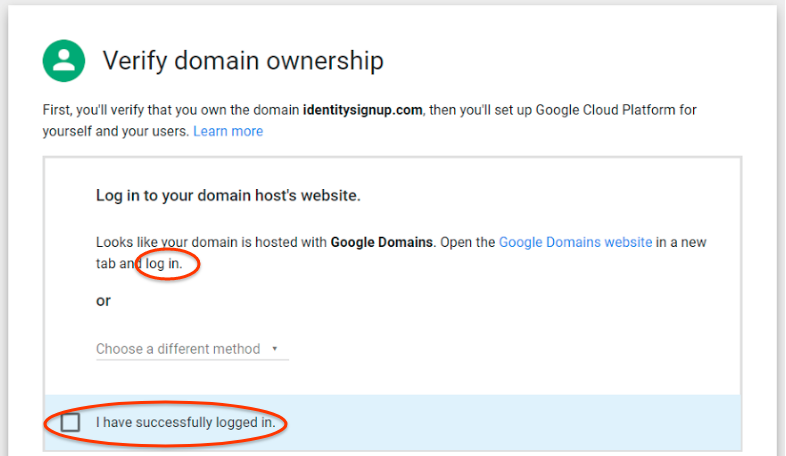Open the Google Domains website link
The width and height of the screenshot is (786, 456).
(575, 242)
